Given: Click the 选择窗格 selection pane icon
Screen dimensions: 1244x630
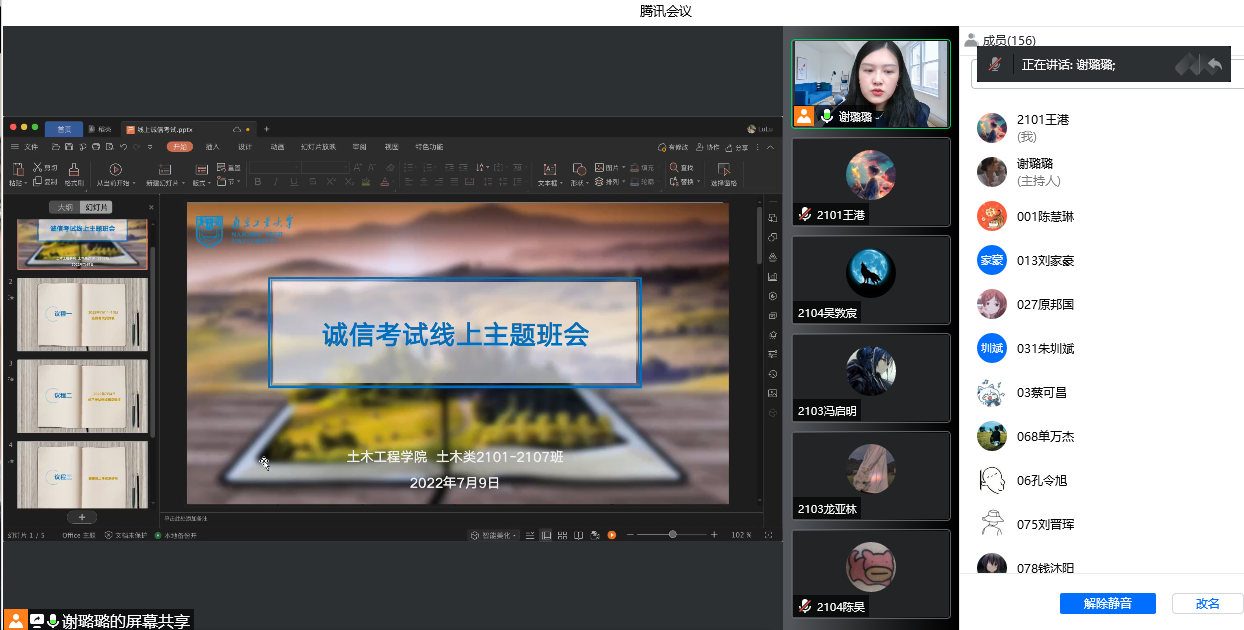Looking at the screenshot, I should [x=723, y=170].
